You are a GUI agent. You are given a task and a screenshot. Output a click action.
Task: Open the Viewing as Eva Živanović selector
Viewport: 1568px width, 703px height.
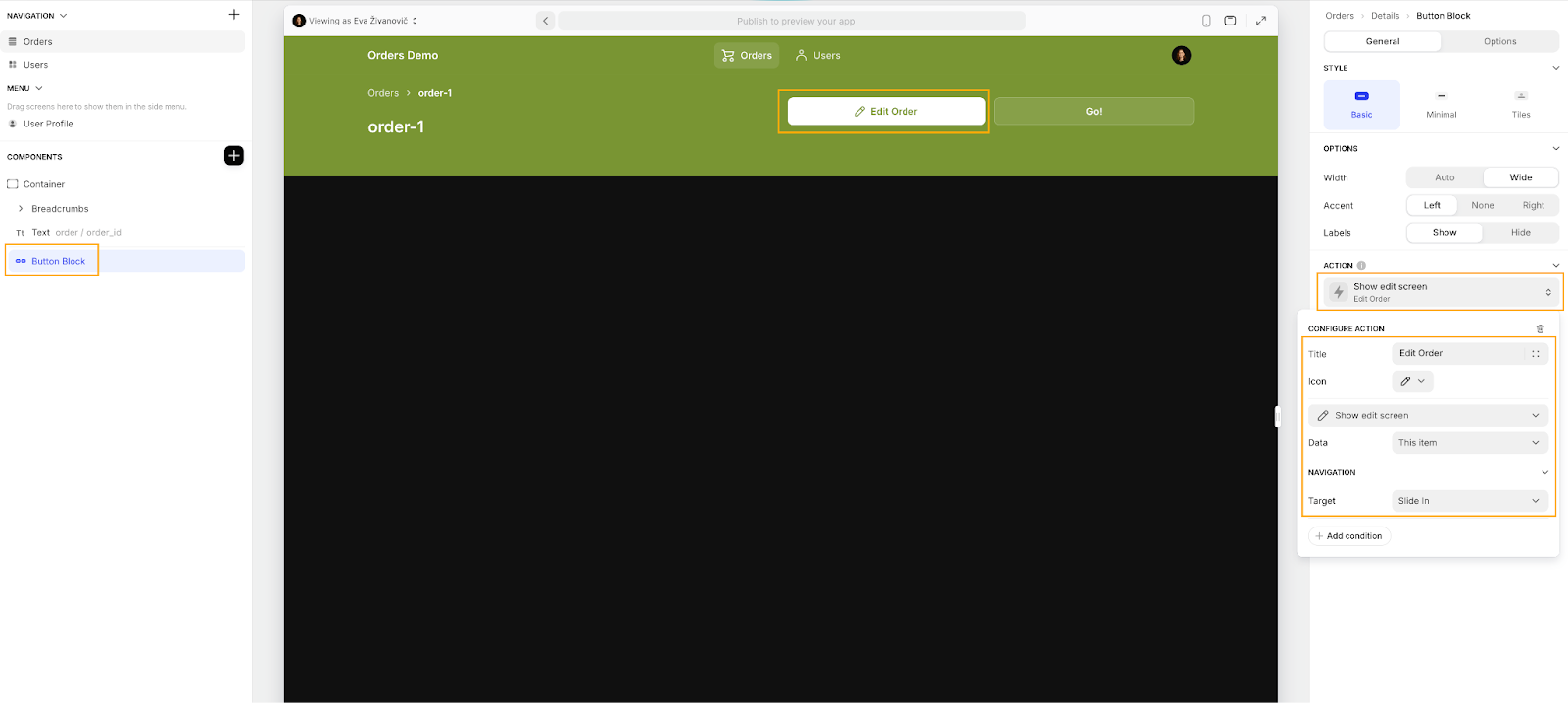click(x=356, y=21)
